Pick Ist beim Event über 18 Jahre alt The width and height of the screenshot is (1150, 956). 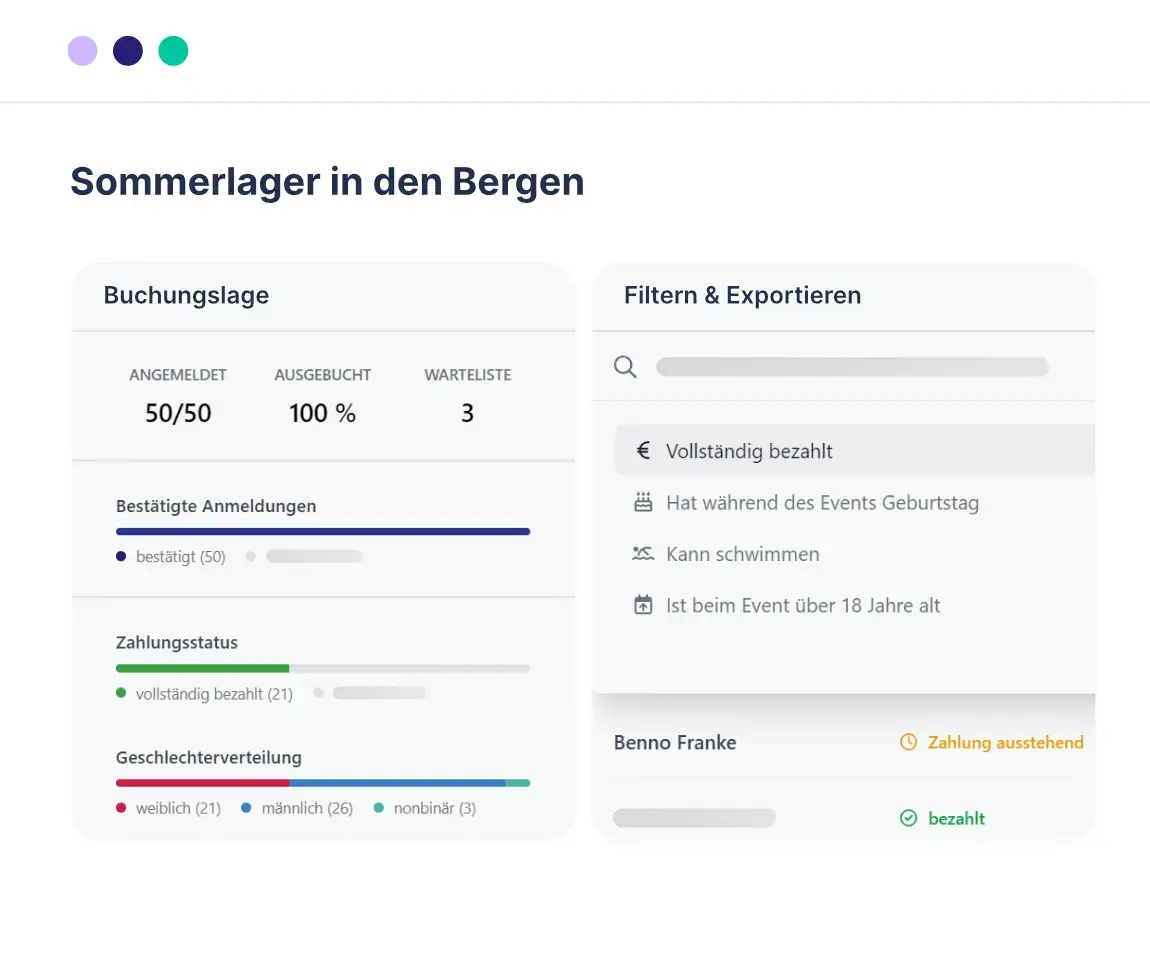point(803,605)
